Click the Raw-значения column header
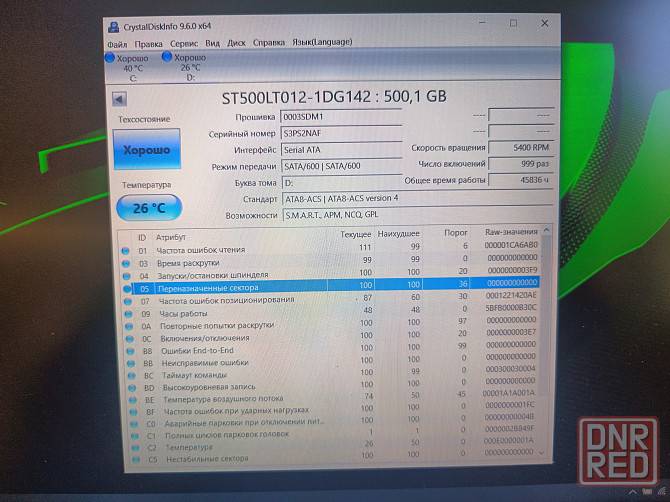The height and width of the screenshot is (502, 670). 511,232
